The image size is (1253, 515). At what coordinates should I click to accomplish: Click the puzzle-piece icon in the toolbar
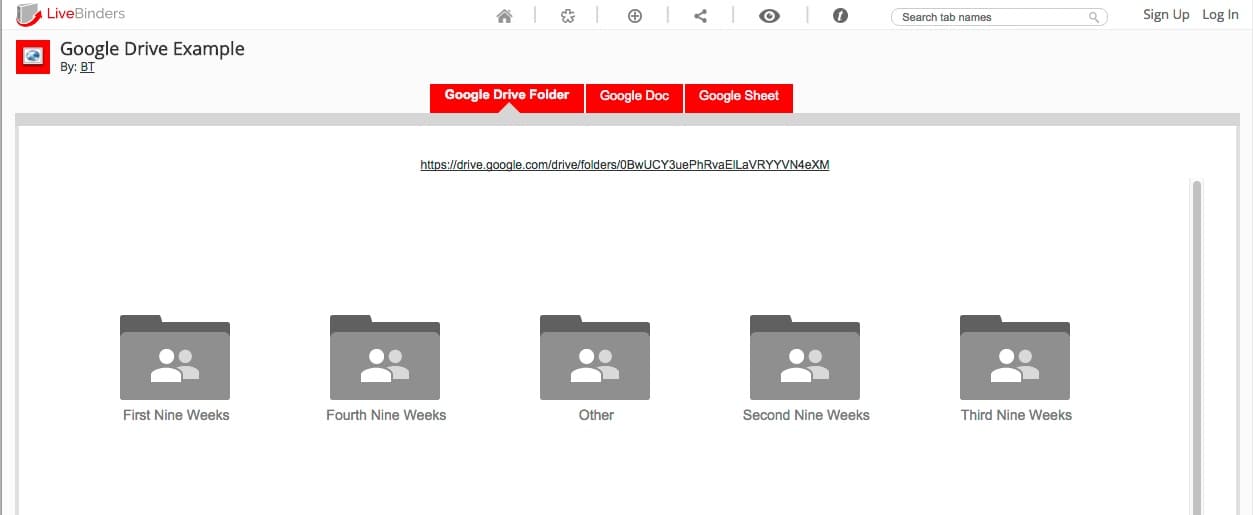point(568,16)
